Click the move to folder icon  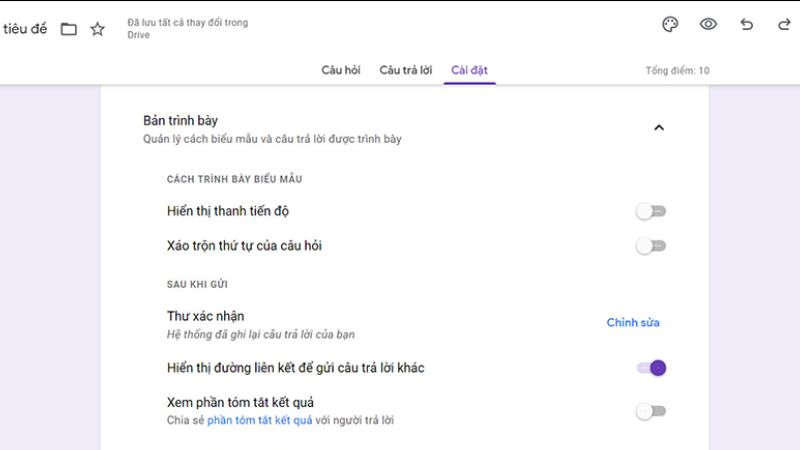tap(68, 29)
